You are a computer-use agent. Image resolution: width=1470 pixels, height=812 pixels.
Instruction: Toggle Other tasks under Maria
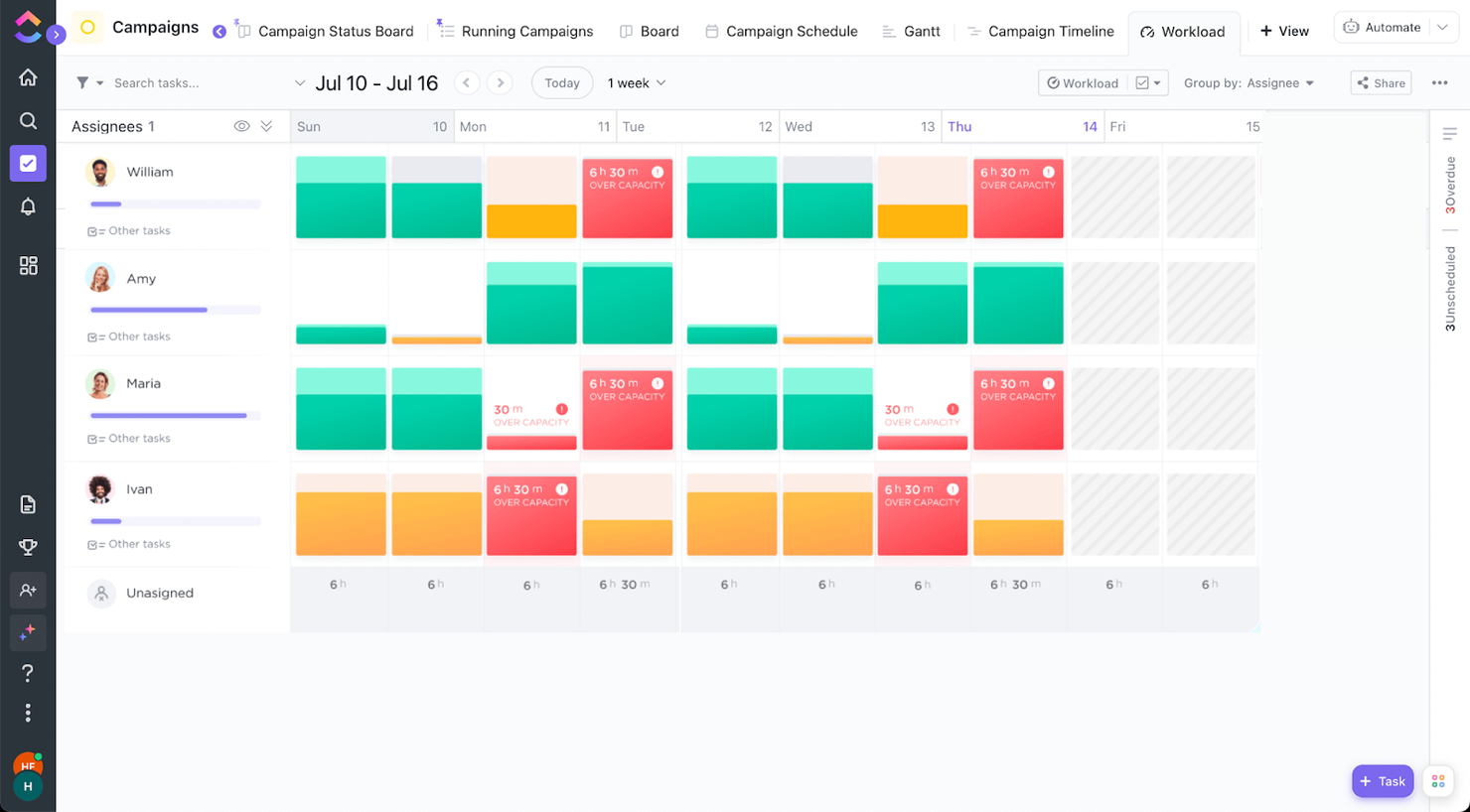(129, 438)
